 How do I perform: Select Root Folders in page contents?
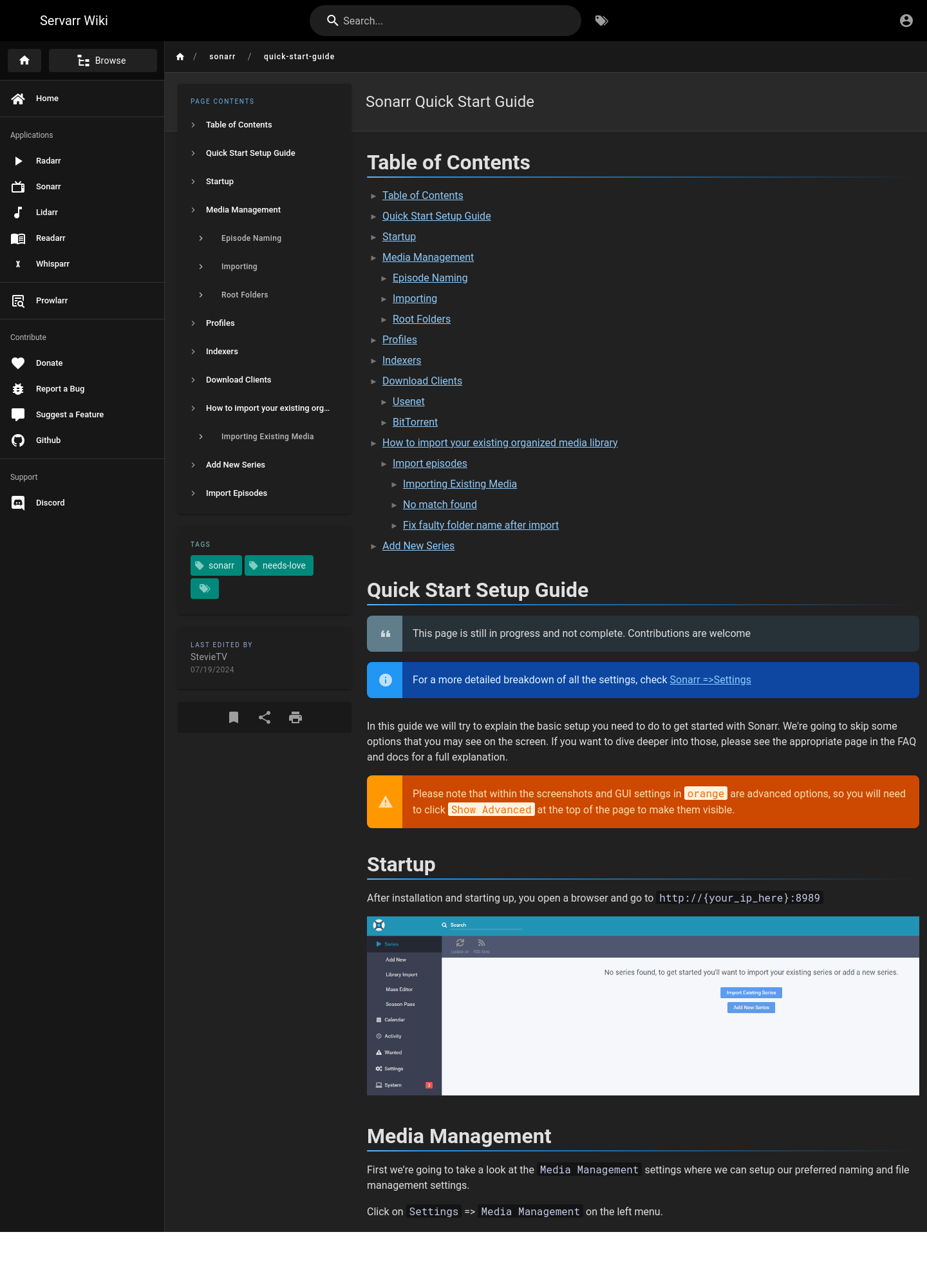pyautogui.click(x=245, y=295)
